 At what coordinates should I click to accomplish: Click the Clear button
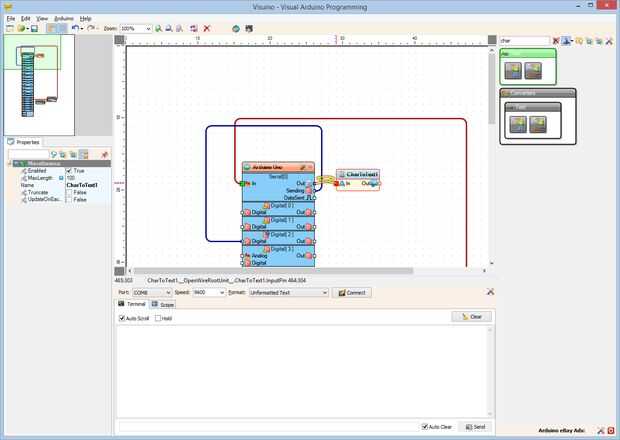tap(472, 317)
